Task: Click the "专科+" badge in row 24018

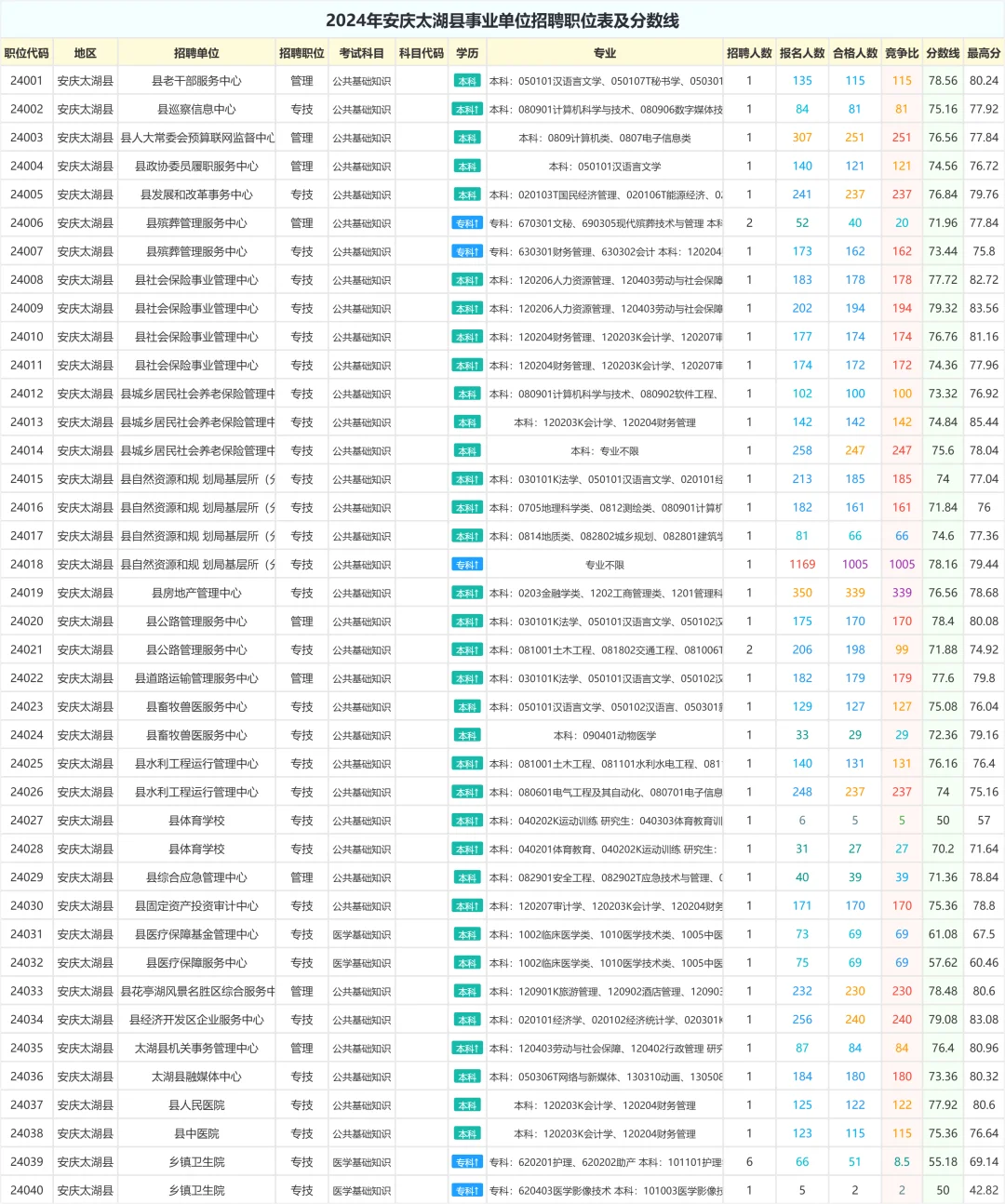Action: [467, 565]
